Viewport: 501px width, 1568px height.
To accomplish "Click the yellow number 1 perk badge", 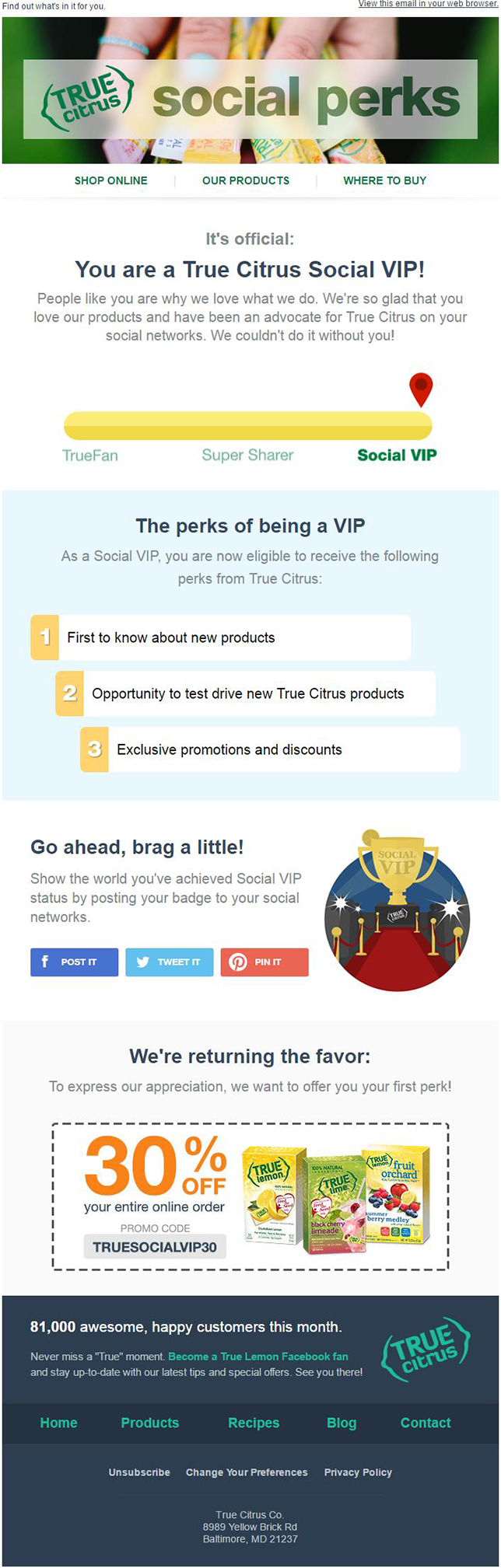I will tap(44, 637).
